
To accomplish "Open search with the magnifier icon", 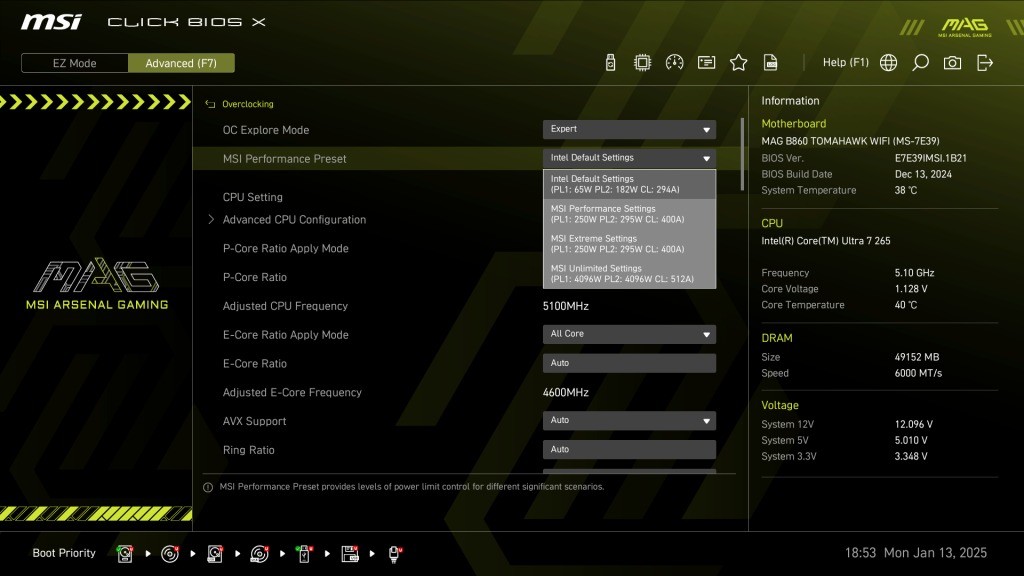I will (x=920, y=63).
